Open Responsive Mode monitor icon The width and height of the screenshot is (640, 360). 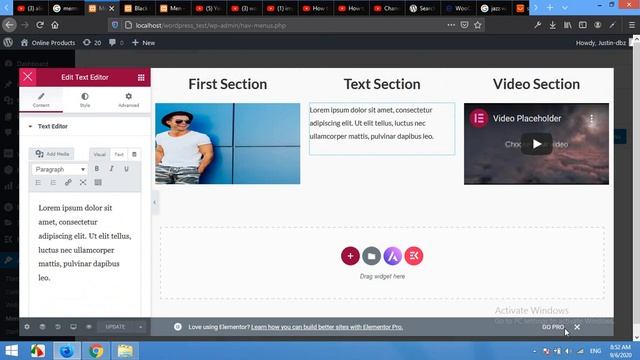[x=73, y=327]
